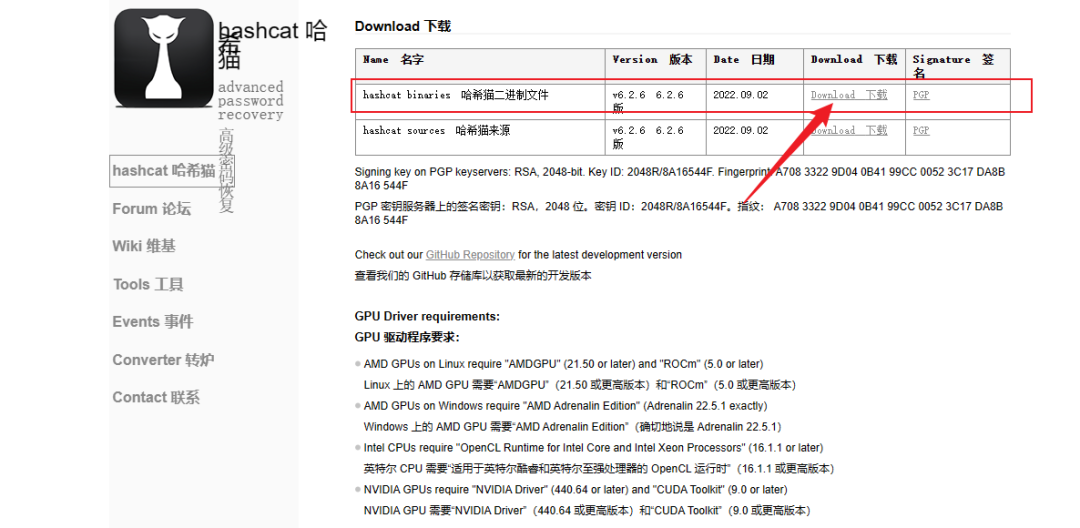Open PGP signature for hashcat sources
The height and width of the screenshot is (528, 1080).
click(x=921, y=130)
